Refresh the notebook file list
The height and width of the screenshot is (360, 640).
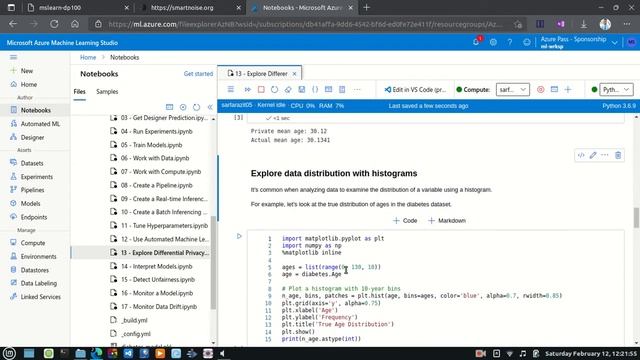[x=196, y=107]
